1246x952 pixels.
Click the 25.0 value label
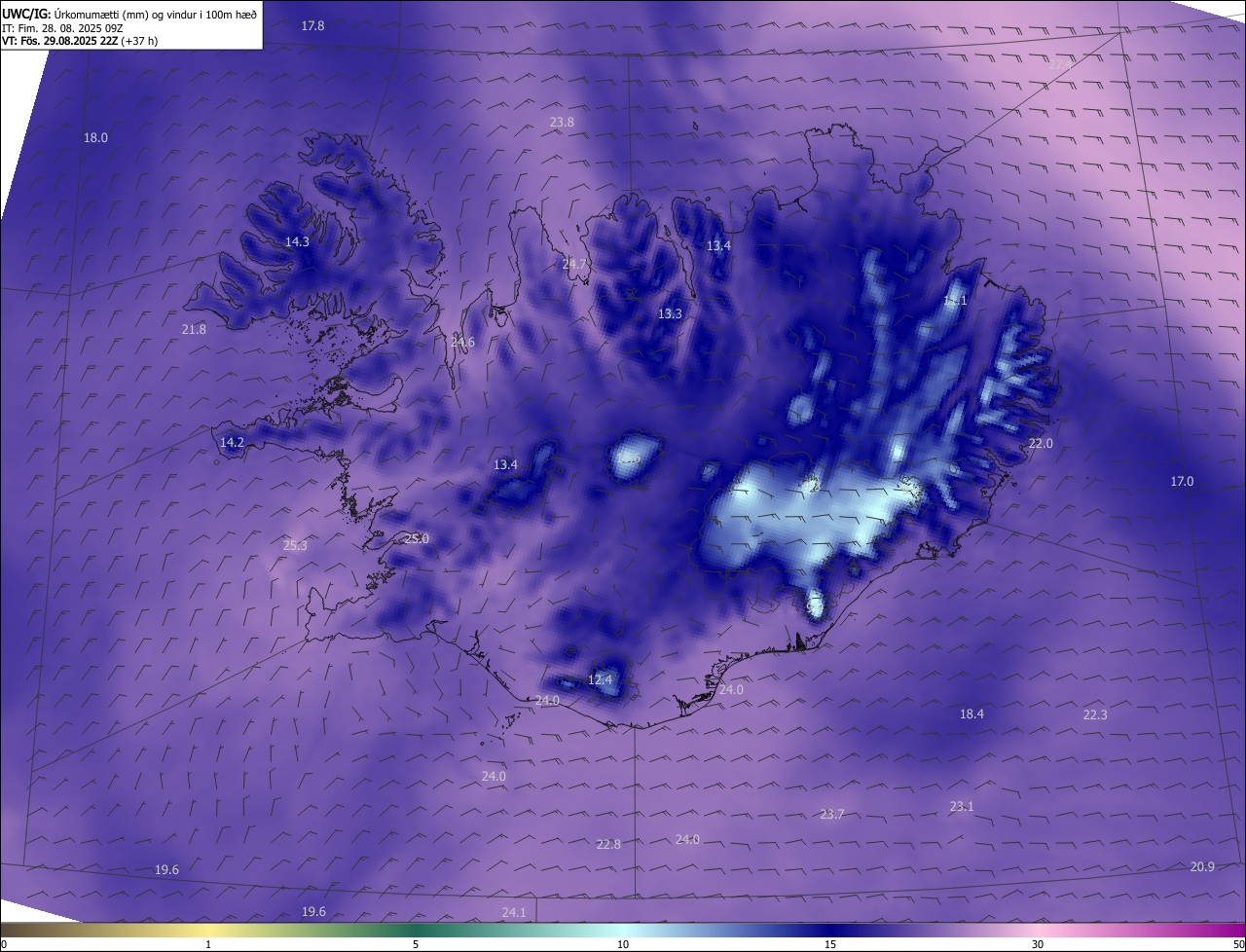416,539
